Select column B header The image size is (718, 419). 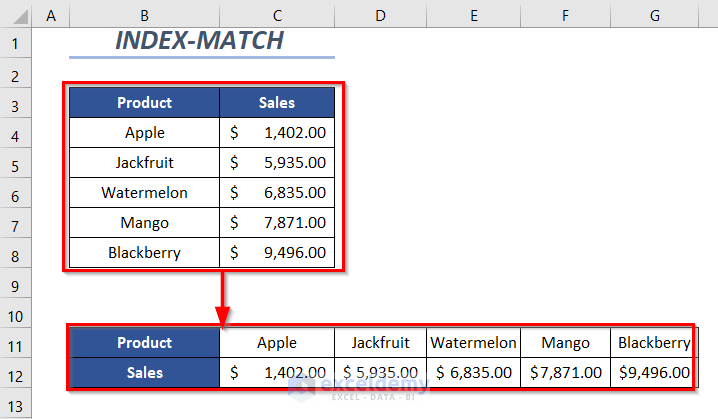[x=145, y=15]
